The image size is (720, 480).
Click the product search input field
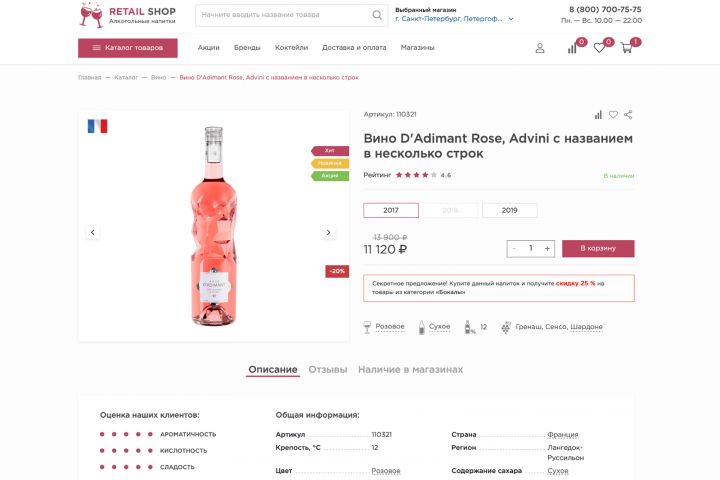point(282,15)
